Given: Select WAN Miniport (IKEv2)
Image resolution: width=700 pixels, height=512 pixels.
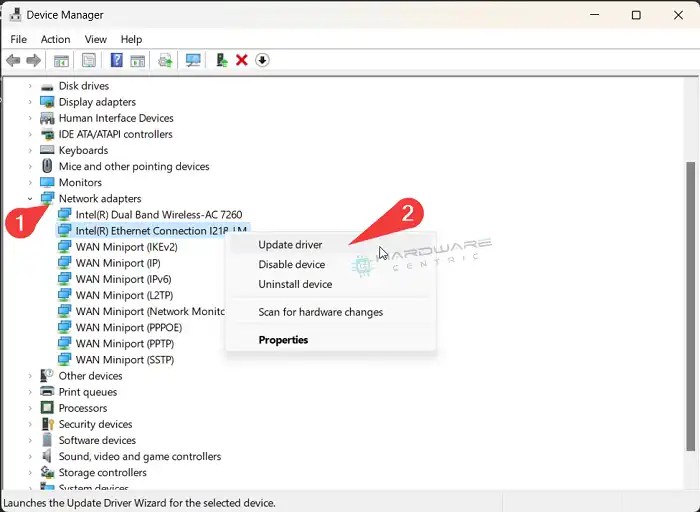Looking at the screenshot, I should 127,247.
